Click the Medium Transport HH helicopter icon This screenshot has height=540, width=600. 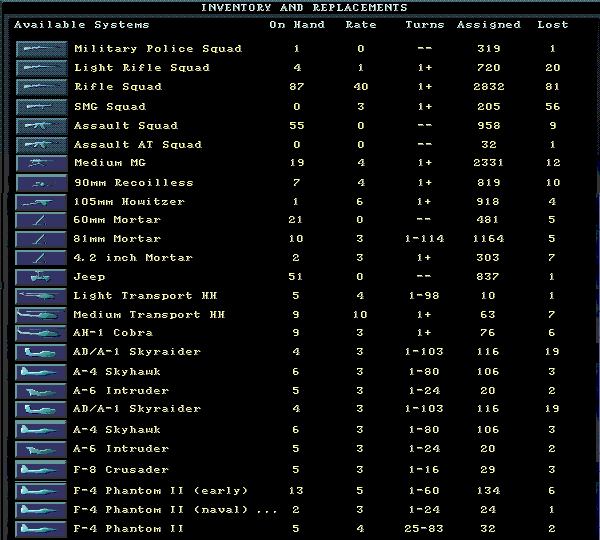pos(41,315)
